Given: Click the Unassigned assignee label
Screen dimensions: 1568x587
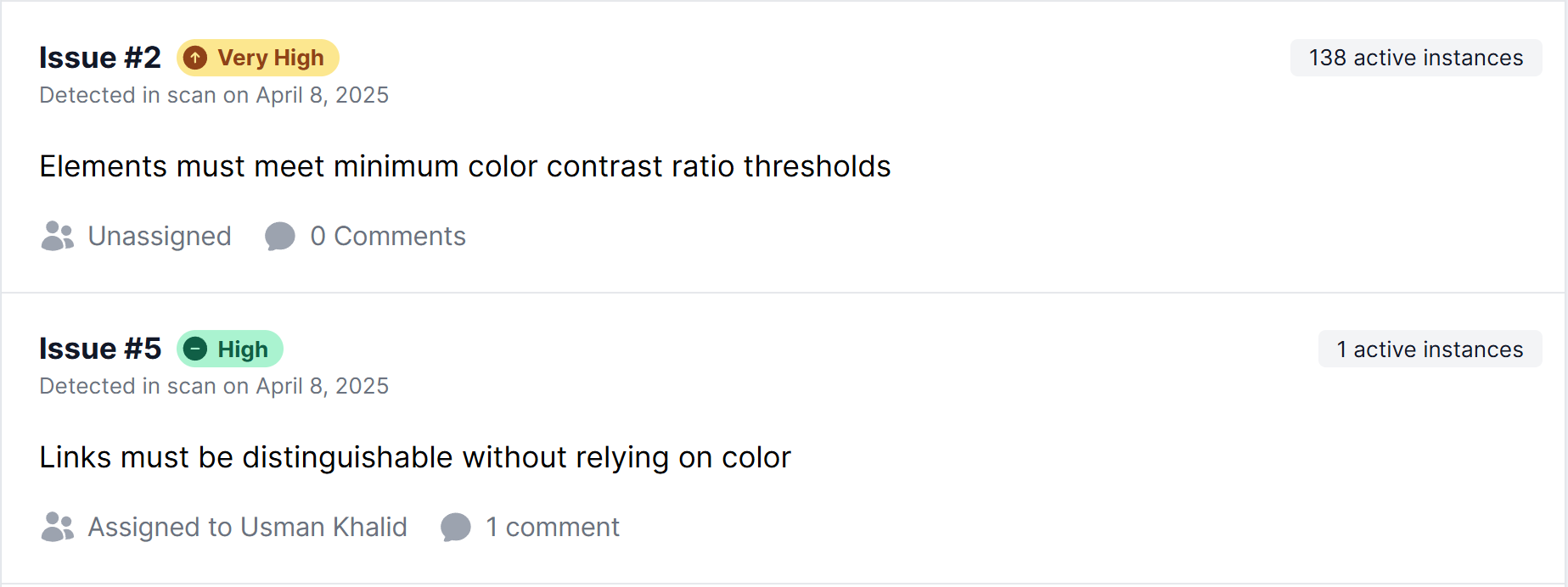Looking at the screenshot, I should click(x=160, y=236).
